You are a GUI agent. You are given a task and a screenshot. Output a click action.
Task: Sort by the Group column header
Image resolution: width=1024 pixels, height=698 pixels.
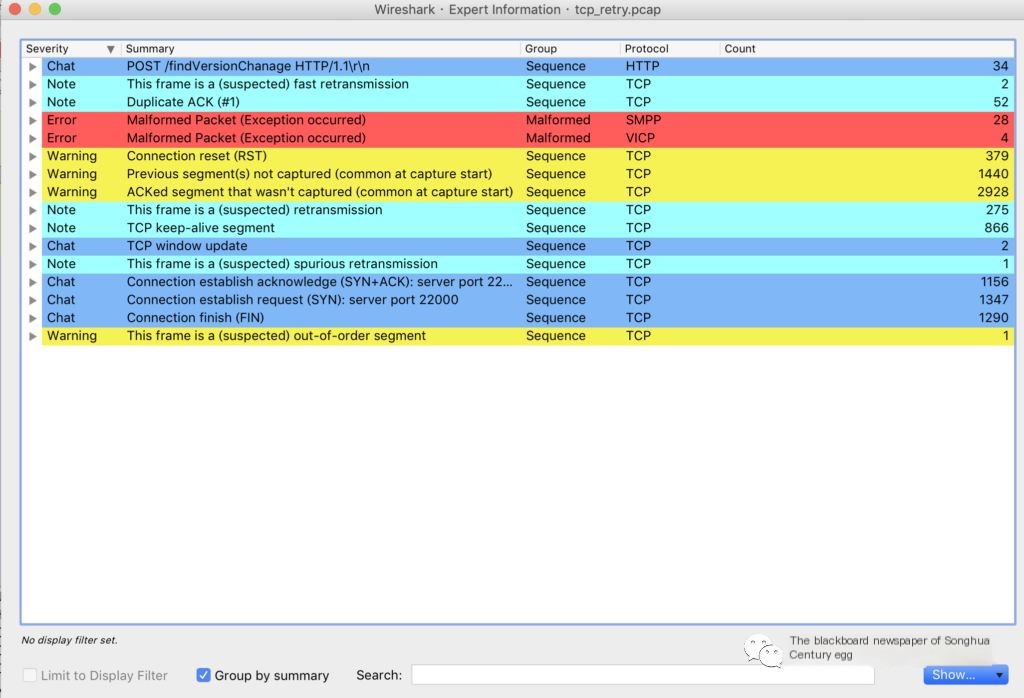pyautogui.click(x=570, y=49)
